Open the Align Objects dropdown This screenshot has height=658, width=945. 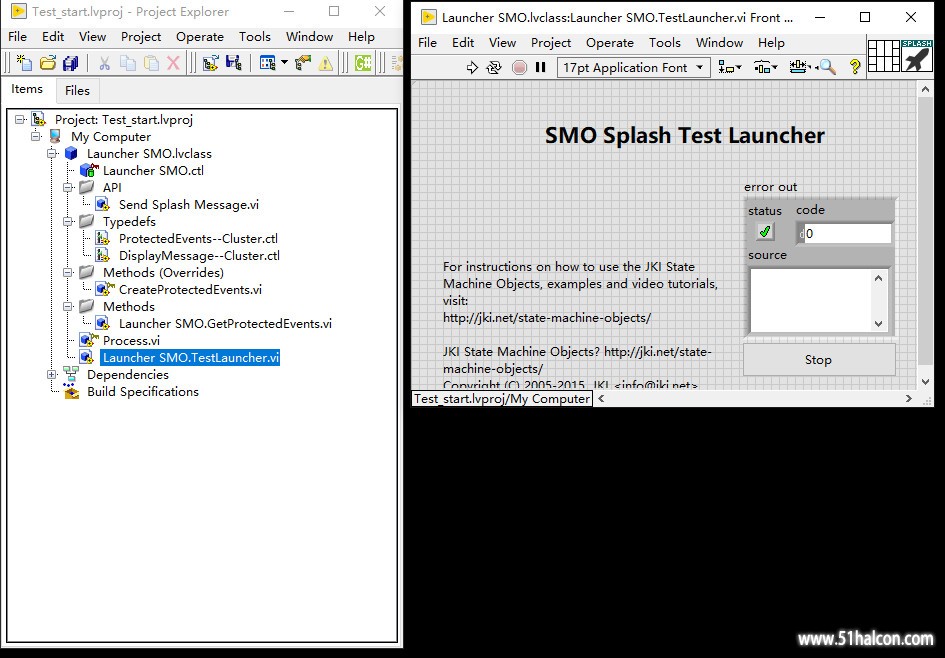click(x=730, y=67)
